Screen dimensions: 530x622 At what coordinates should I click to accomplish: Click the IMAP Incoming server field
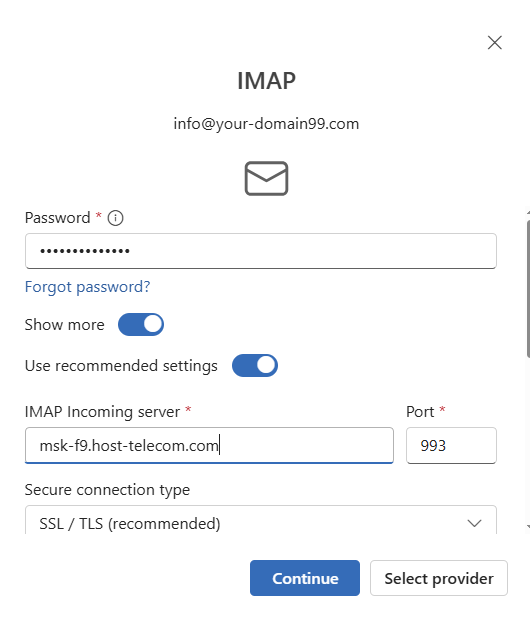click(x=209, y=445)
